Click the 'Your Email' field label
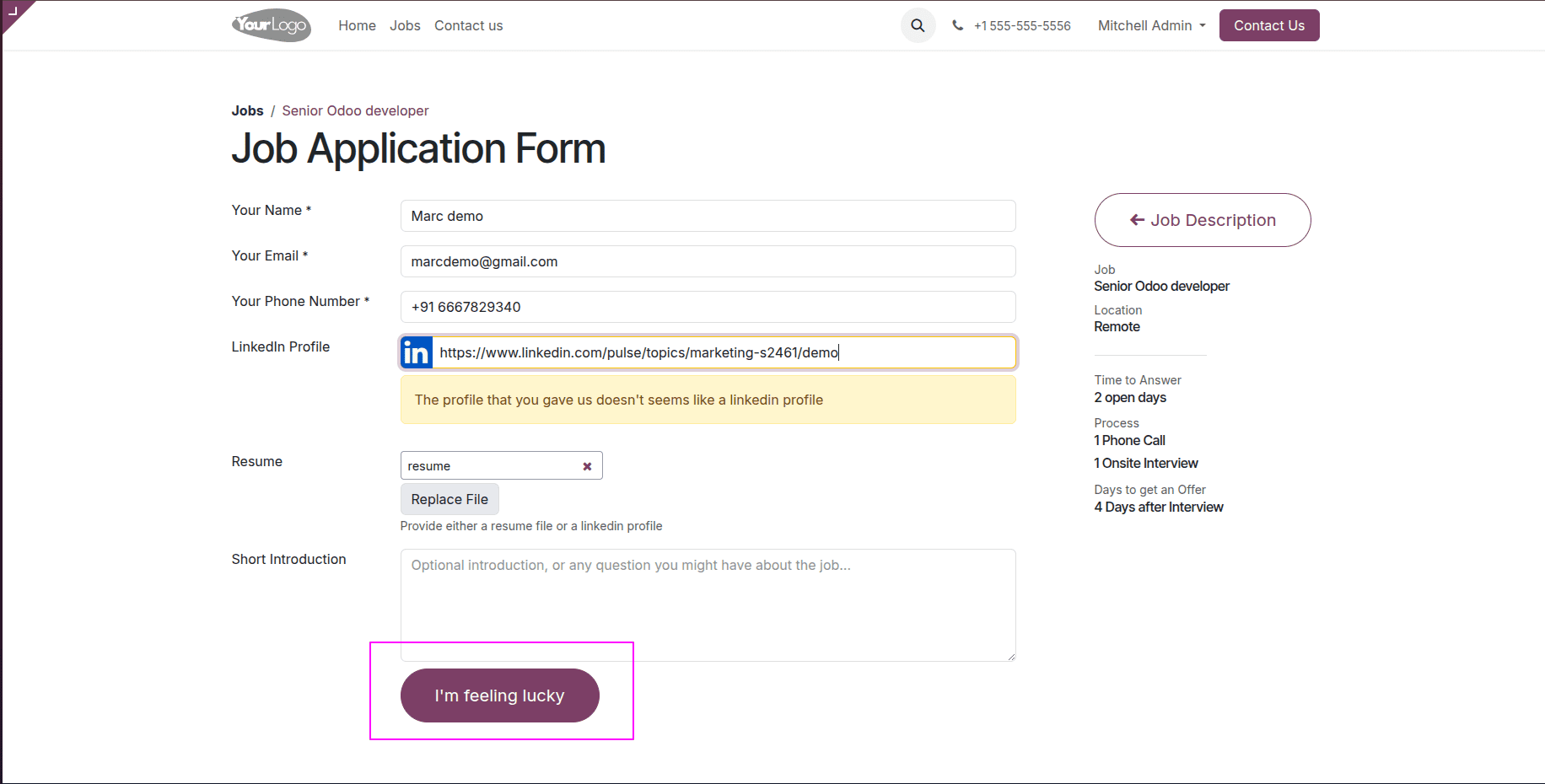The image size is (1545, 784). 270,255
